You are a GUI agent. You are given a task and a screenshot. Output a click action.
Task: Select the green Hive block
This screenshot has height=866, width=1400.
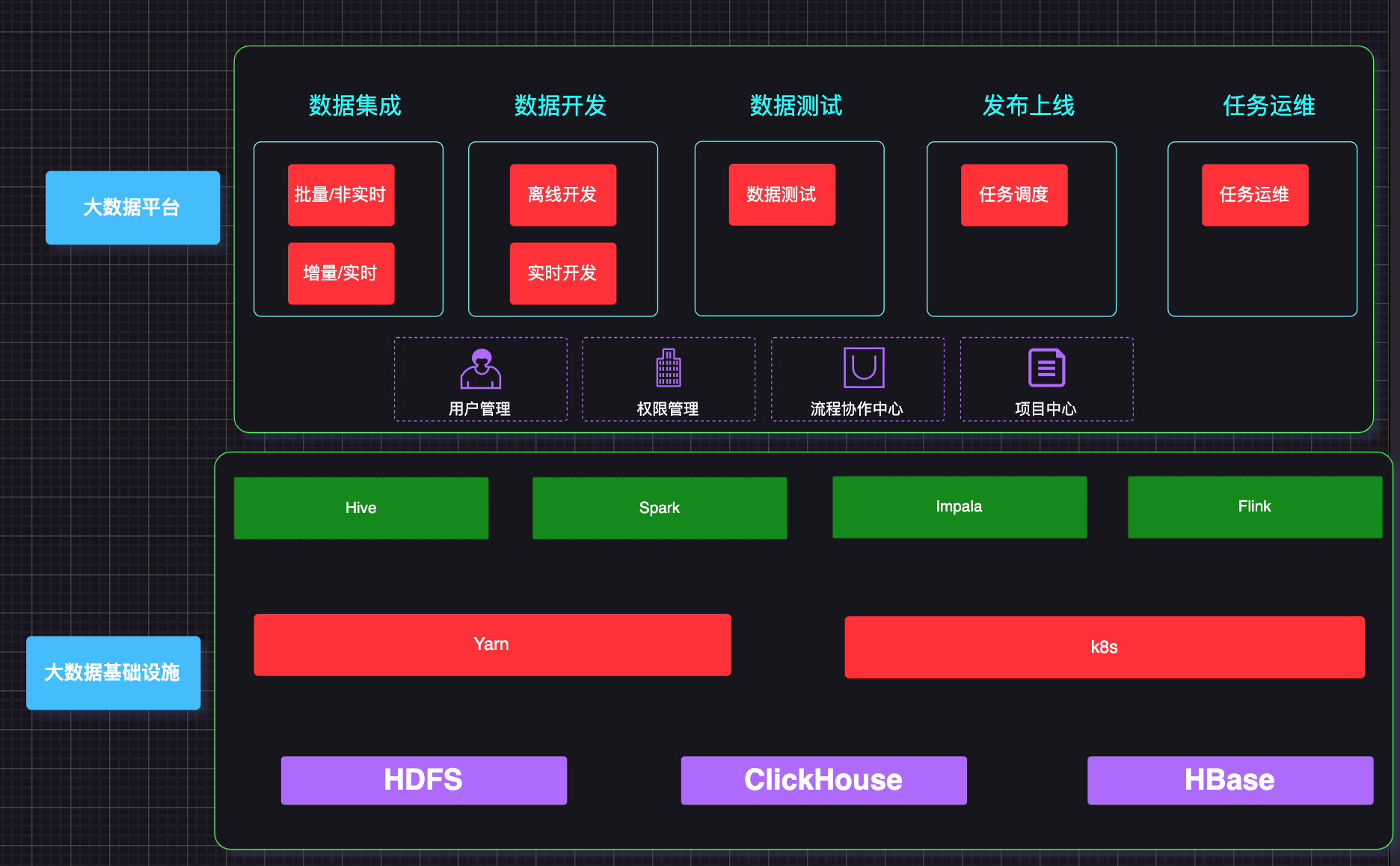point(361,509)
